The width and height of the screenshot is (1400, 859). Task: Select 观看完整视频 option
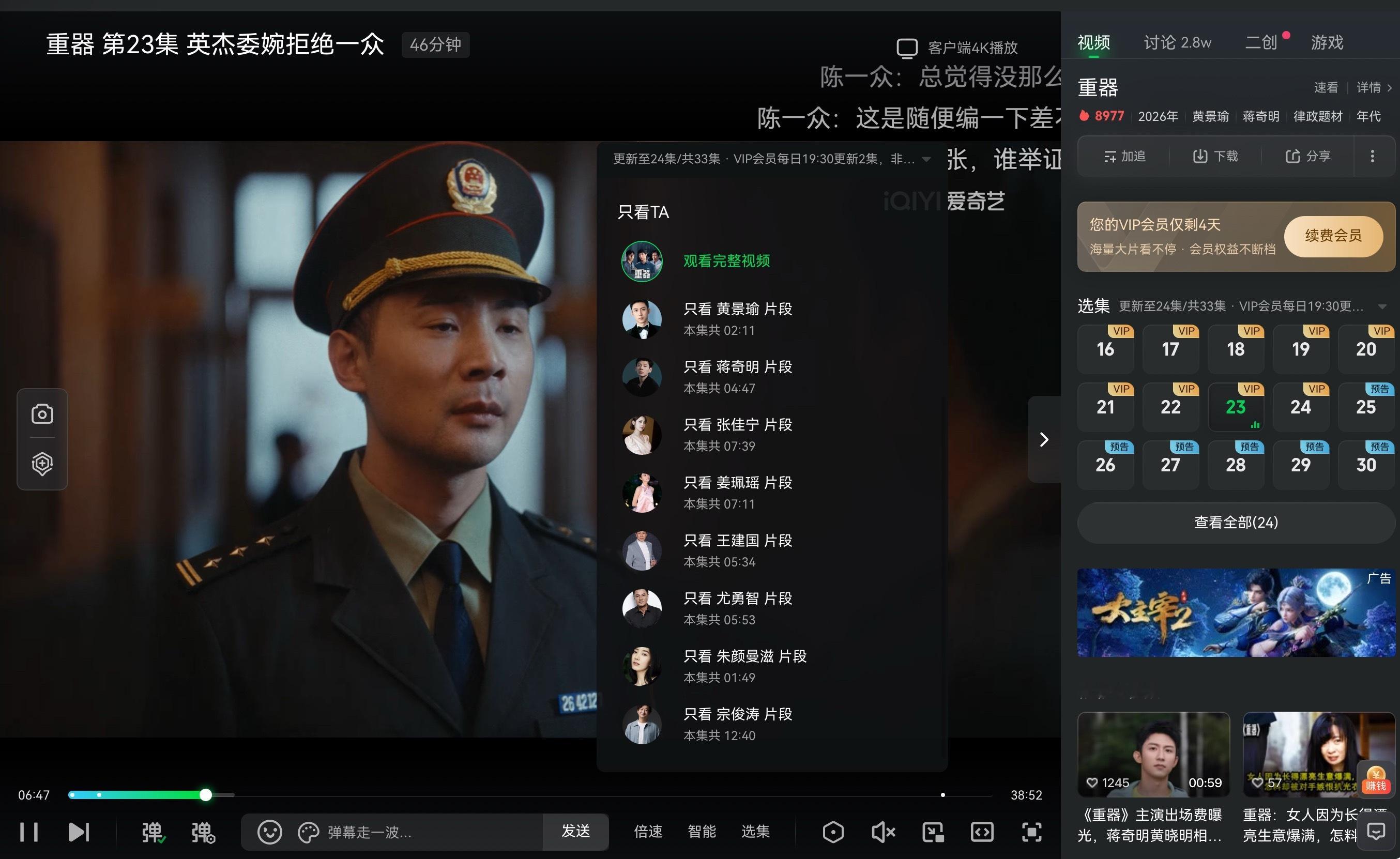[726, 261]
